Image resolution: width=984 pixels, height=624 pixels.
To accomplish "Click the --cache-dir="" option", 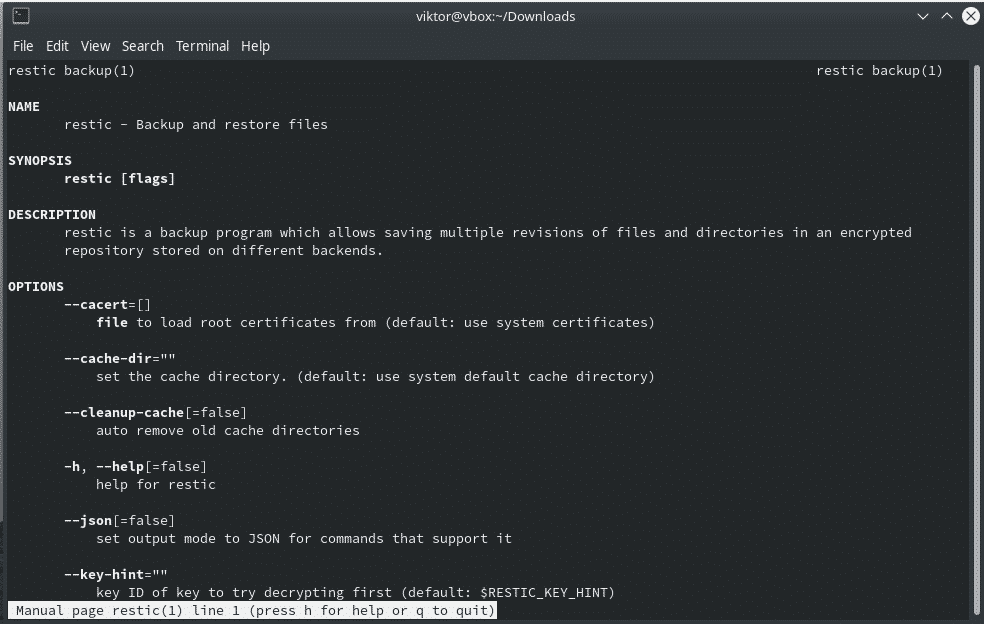I will point(120,358).
